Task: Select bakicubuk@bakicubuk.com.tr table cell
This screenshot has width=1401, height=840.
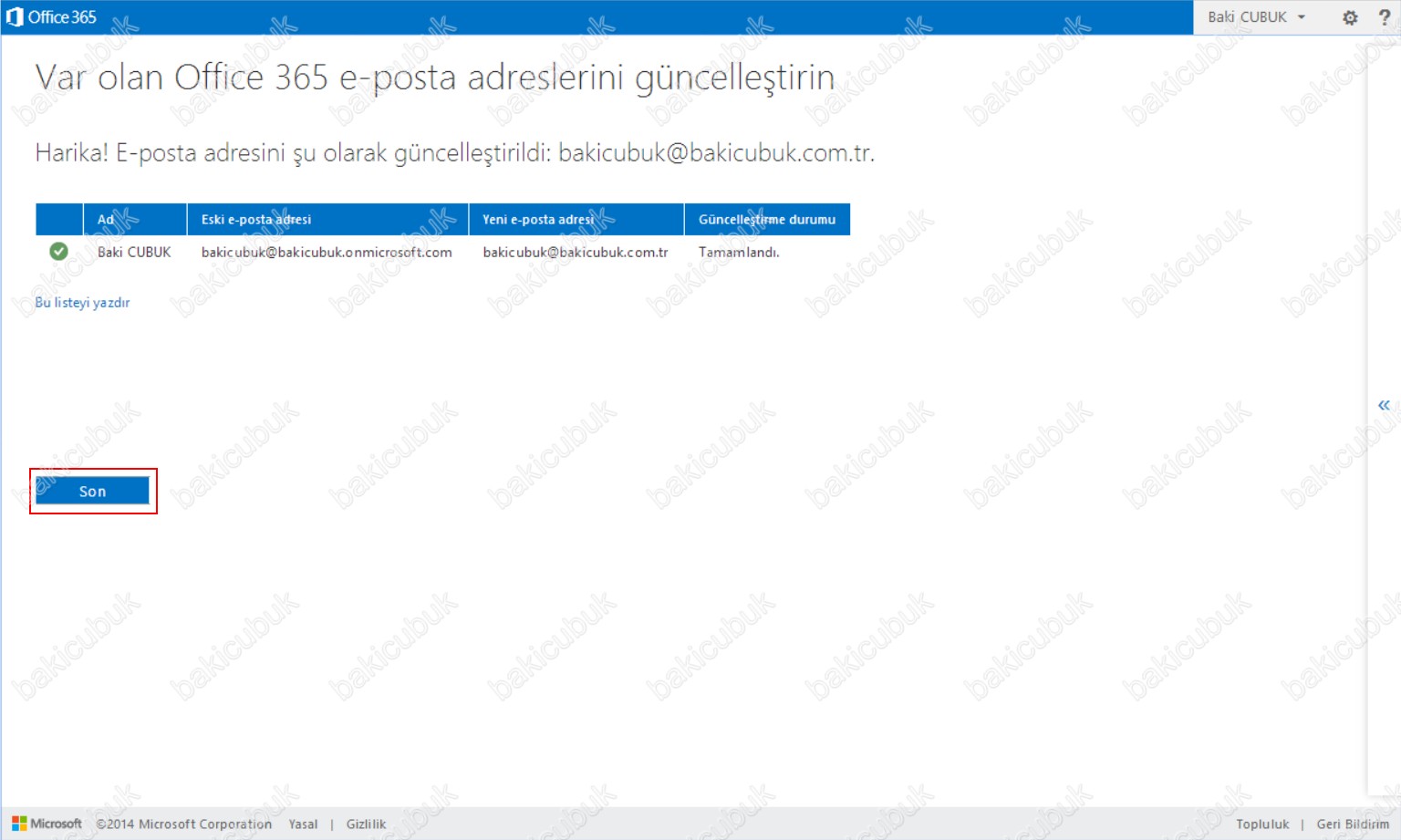Action: click(x=576, y=252)
